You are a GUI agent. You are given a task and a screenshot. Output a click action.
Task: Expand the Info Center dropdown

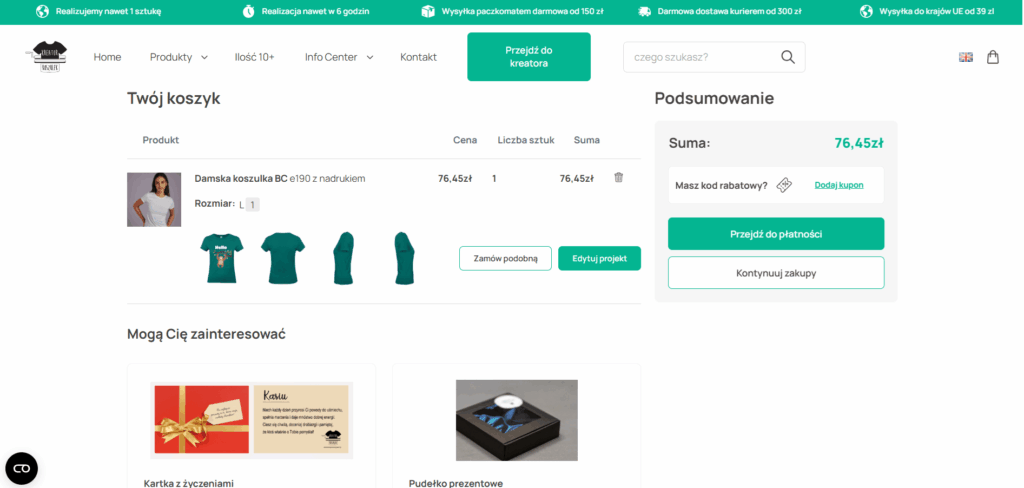pos(339,57)
